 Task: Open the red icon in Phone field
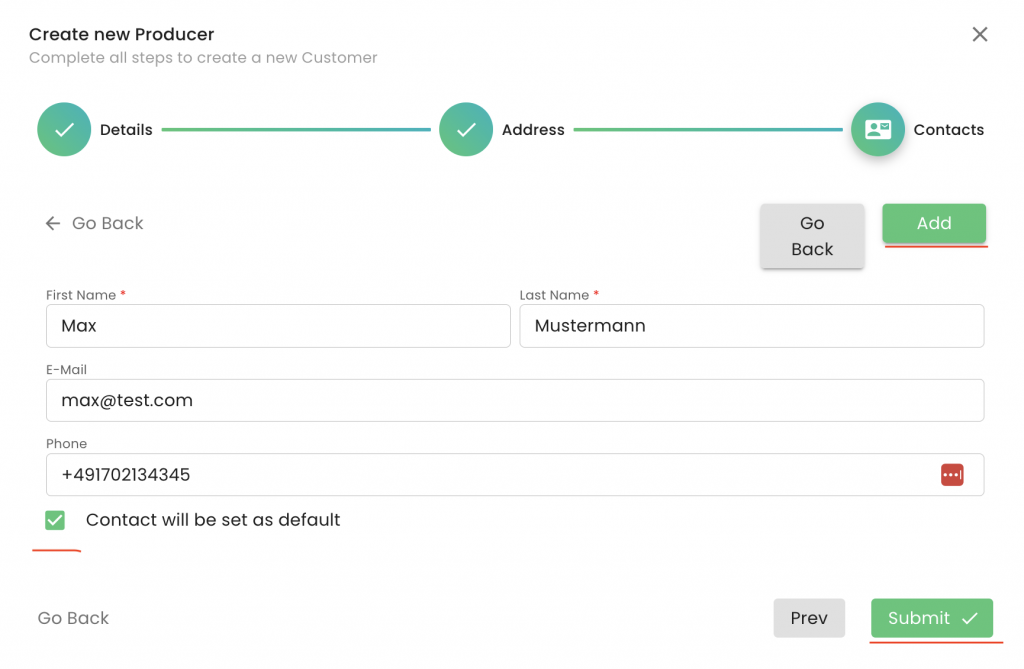(952, 475)
